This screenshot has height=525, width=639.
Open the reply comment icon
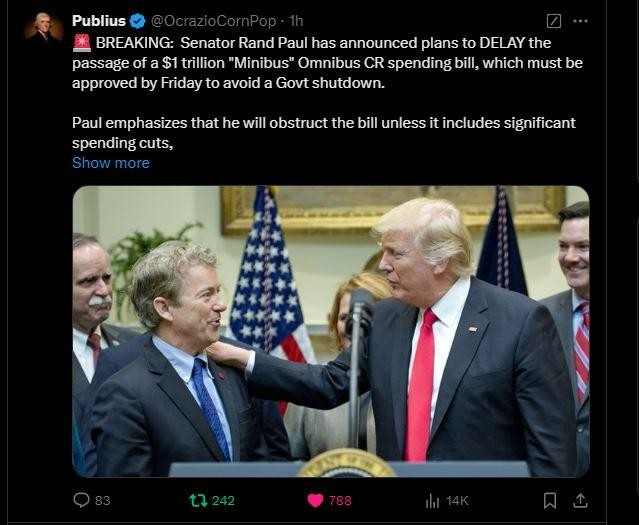pos(81,500)
